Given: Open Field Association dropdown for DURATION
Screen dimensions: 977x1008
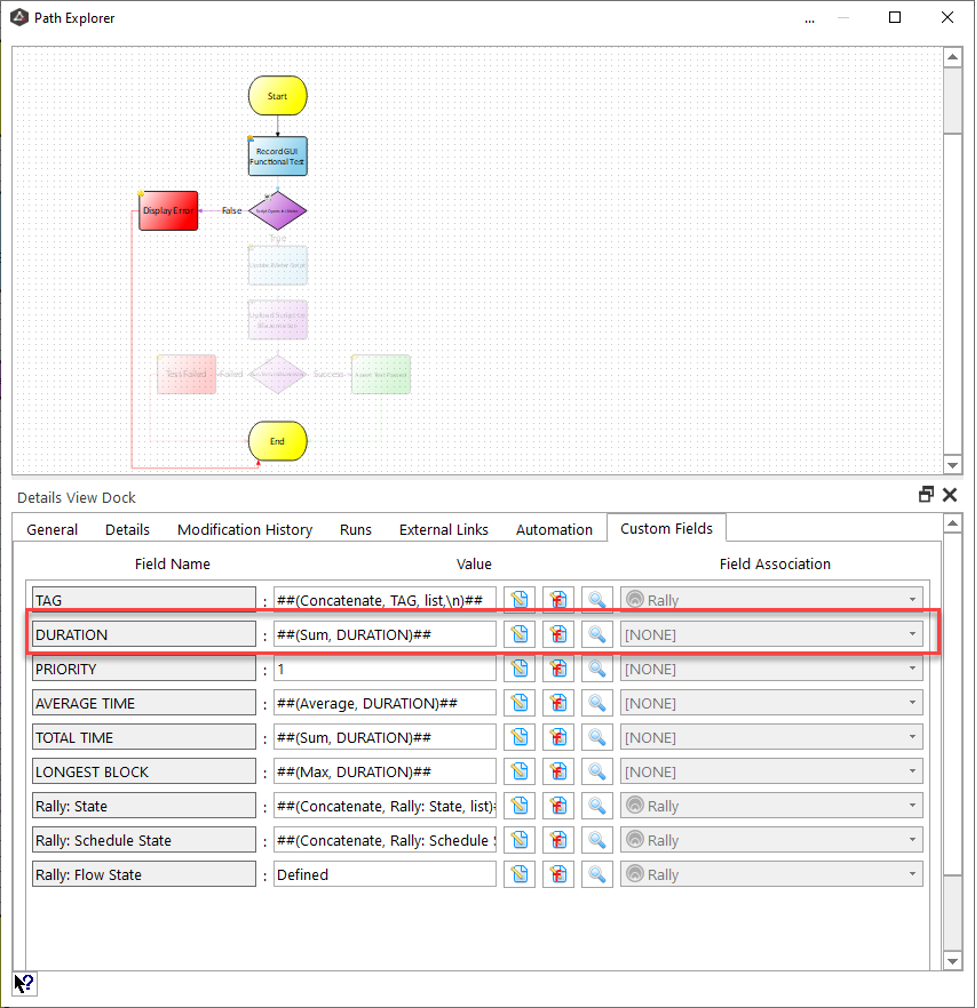Looking at the screenshot, I should click(x=771, y=635).
